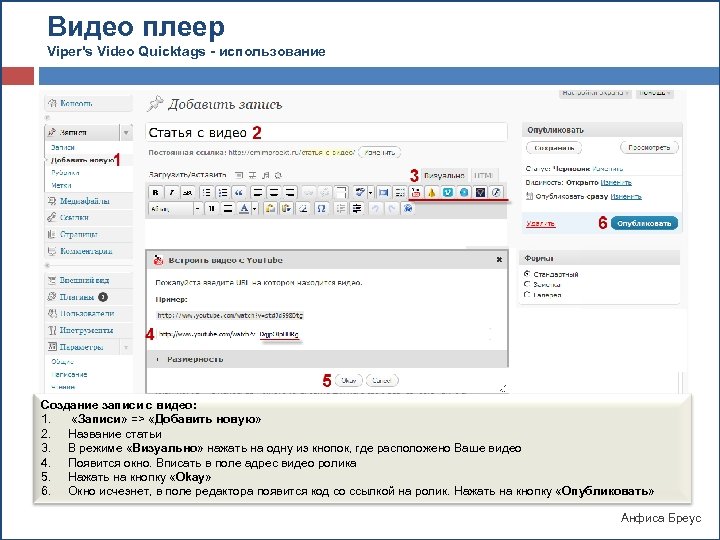Paste as plain text icon
Image resolution: width=720 pixels, height=540 pixels.
pos(270,209)
